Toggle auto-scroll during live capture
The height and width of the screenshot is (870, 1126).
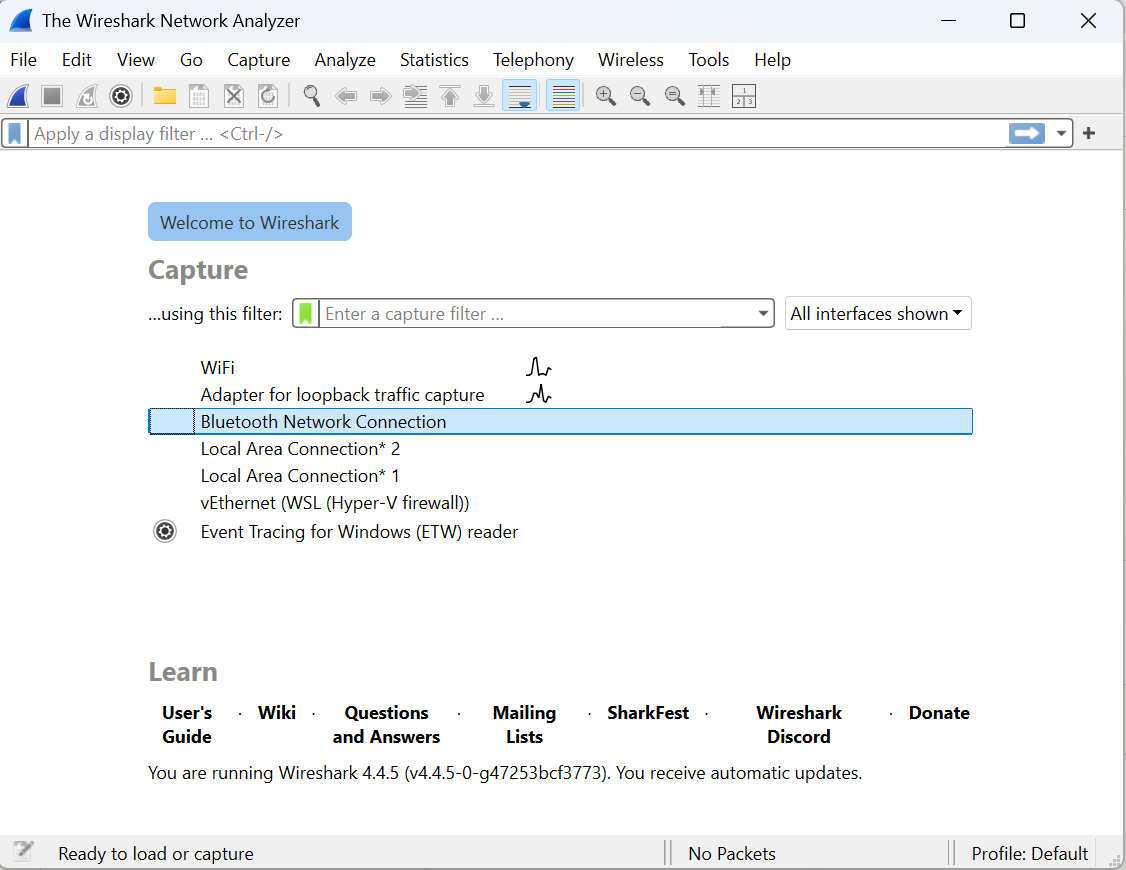pyautogui.click(x=519, y=96)
